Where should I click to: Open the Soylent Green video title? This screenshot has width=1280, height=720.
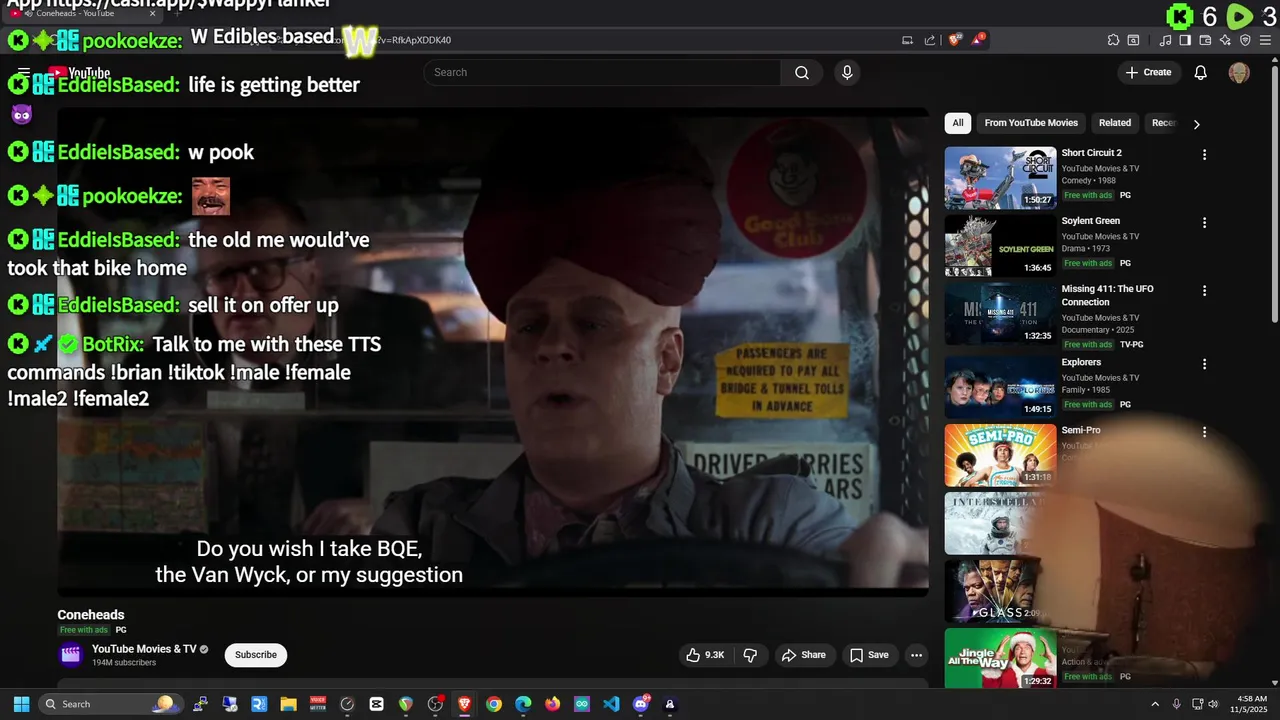click(1090, 221)
